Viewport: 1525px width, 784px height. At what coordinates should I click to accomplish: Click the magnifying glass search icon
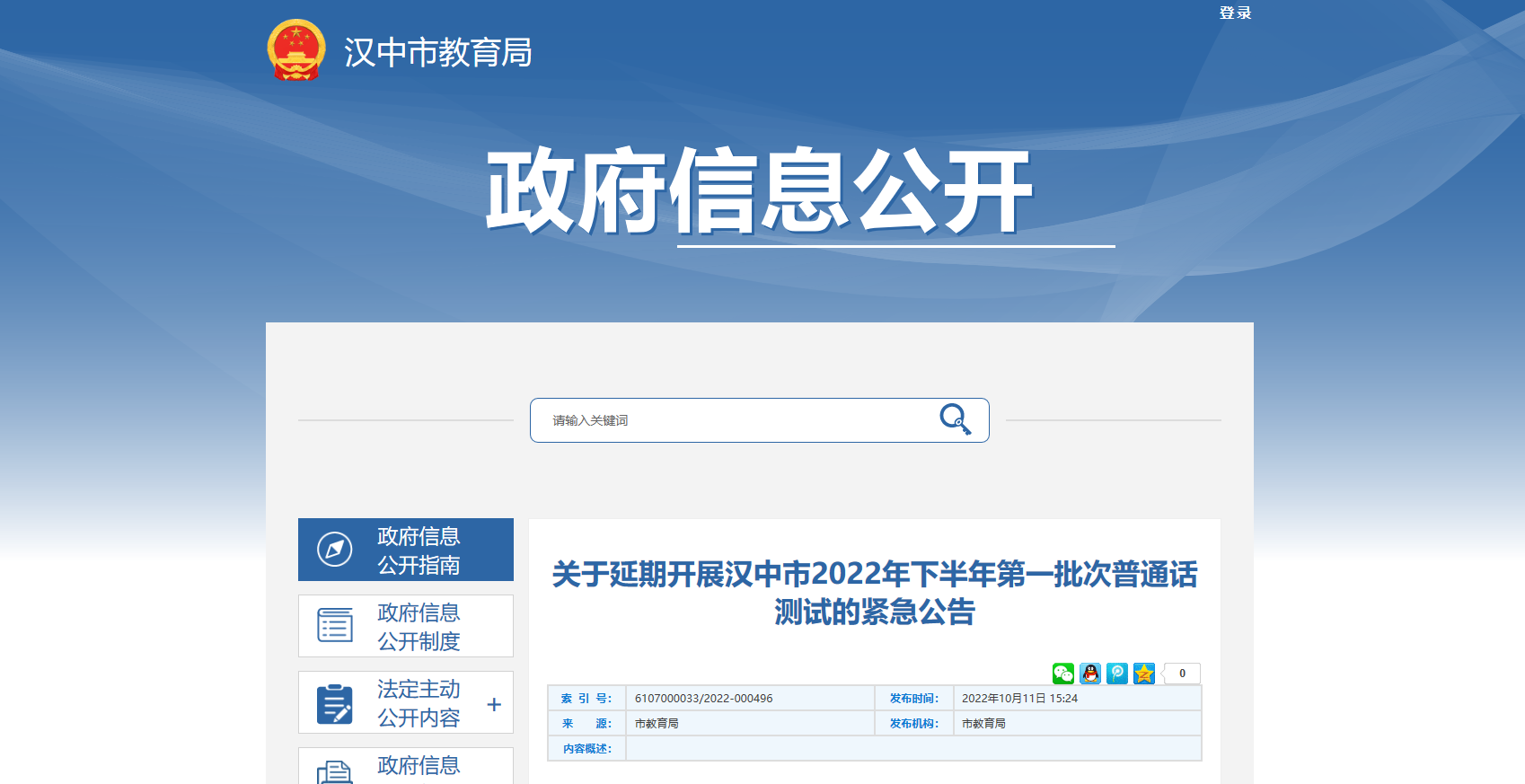pyautogui.click(x=955, y=419)
